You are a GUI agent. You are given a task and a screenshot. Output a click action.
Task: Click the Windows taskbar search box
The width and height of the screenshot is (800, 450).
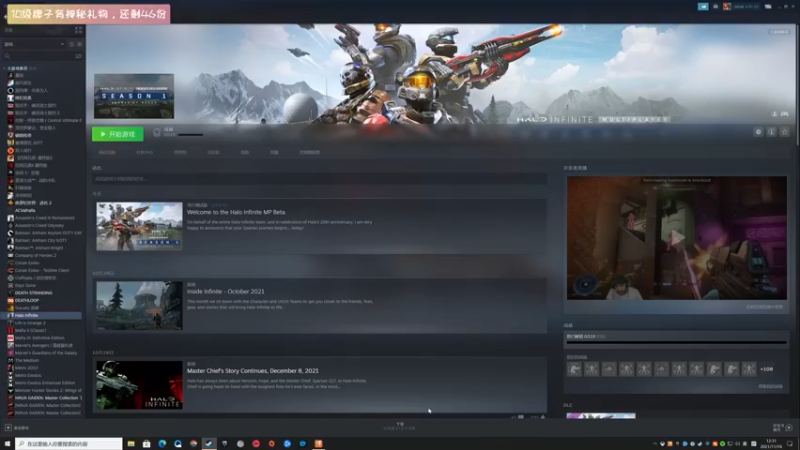[69, 444]
